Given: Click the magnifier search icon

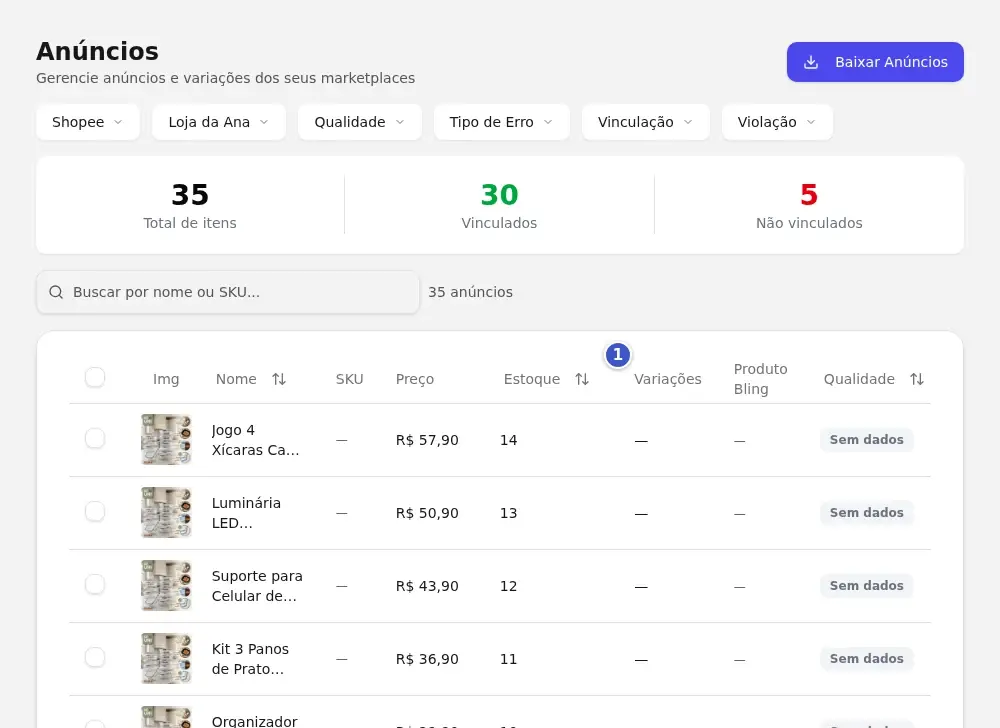Looking at the screenshot, I should pyautogui.click(x=56, y=292).
